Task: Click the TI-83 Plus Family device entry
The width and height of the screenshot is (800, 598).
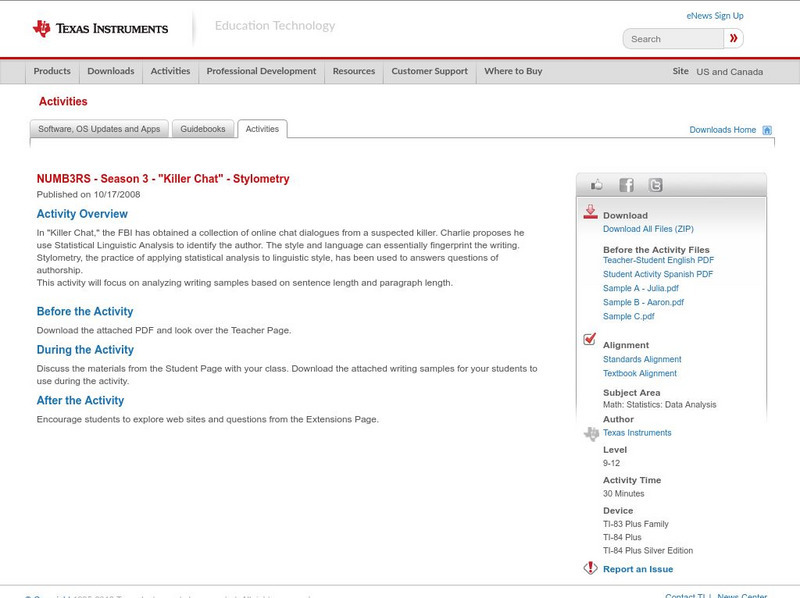Action: pyautogui.click(x=636, y=524)
